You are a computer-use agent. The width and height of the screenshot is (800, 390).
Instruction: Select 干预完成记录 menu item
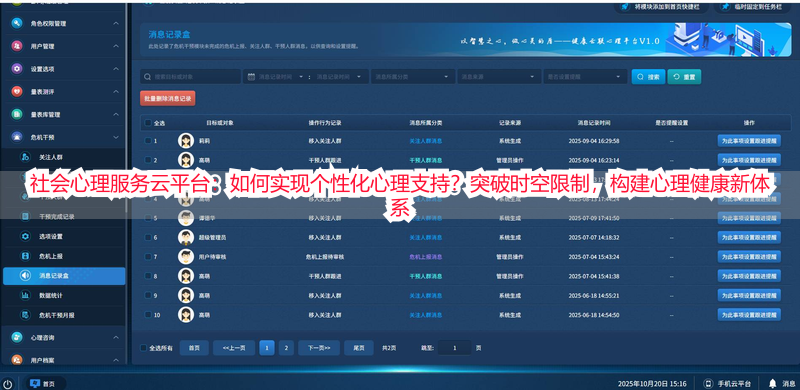point(64,216)
